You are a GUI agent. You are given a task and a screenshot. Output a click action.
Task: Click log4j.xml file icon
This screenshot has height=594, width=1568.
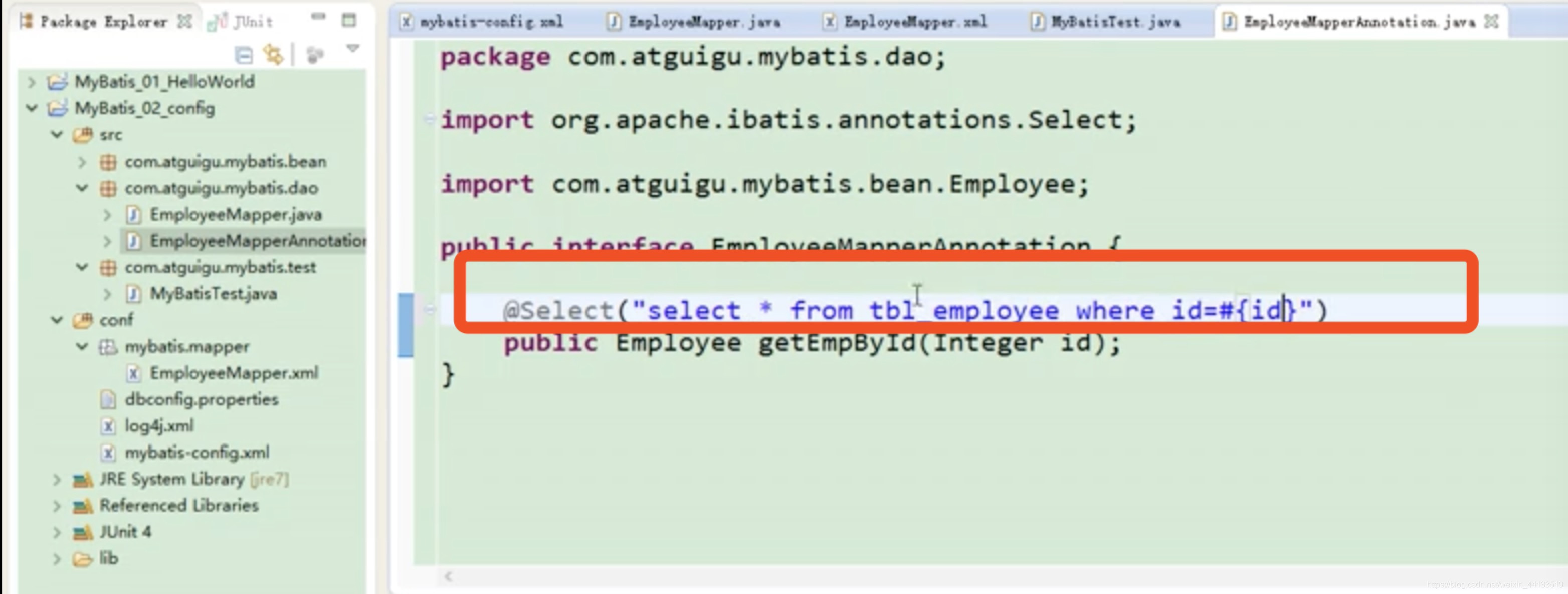pyautogui.click(x=108, y=426)
